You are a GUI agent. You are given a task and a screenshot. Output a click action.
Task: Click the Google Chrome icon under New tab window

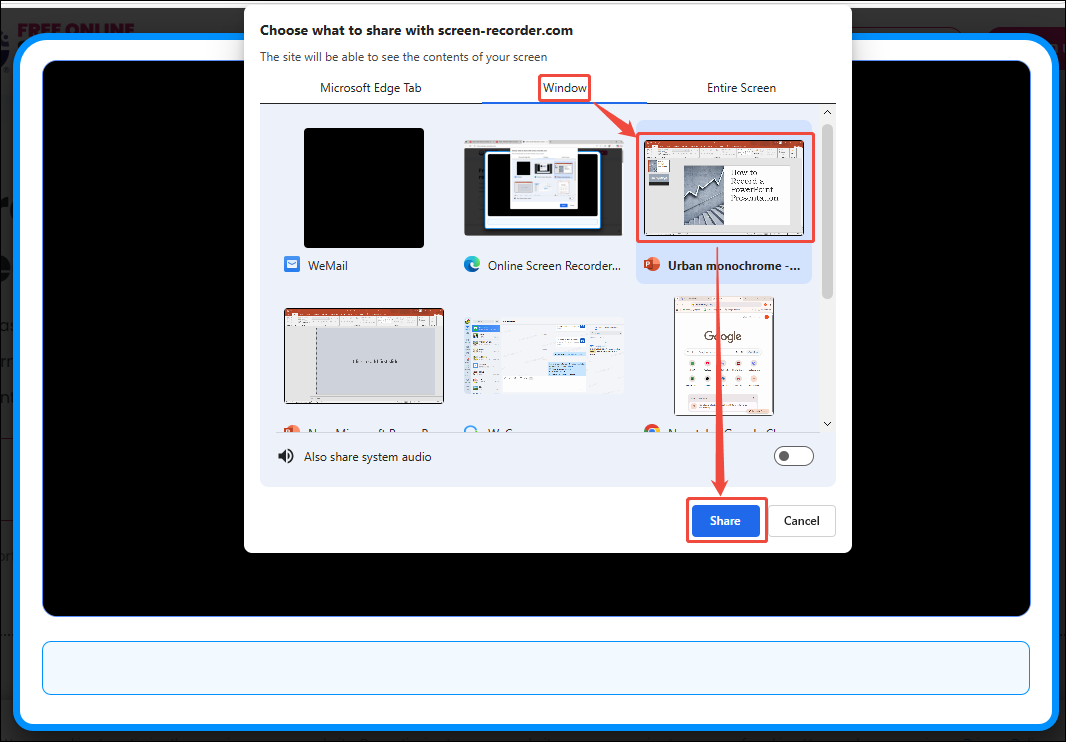click(651, 431)
